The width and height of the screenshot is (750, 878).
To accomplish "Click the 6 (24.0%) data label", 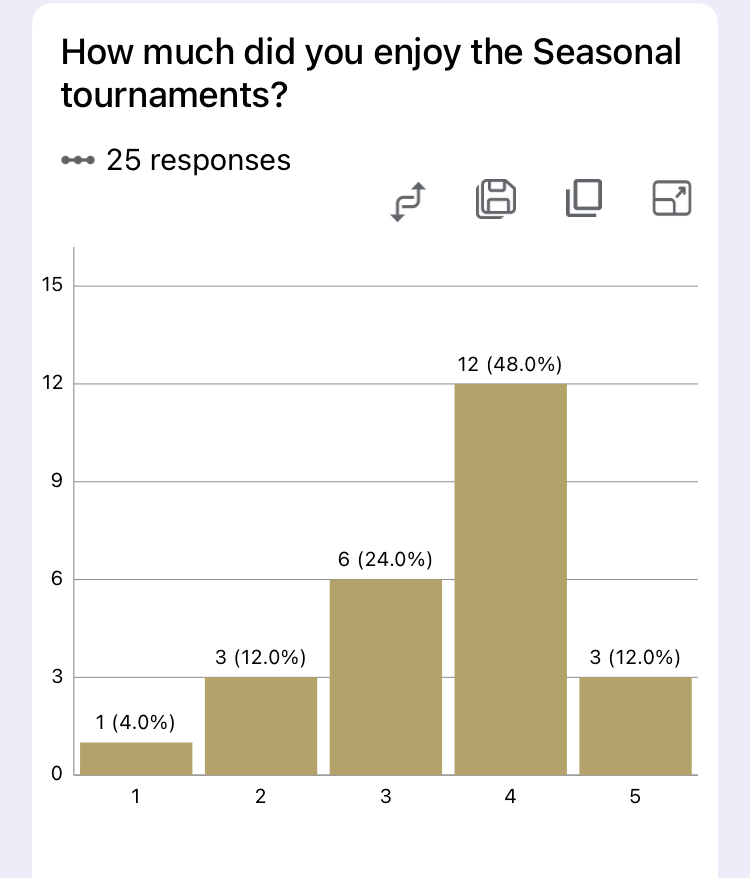I will point(385,559).
